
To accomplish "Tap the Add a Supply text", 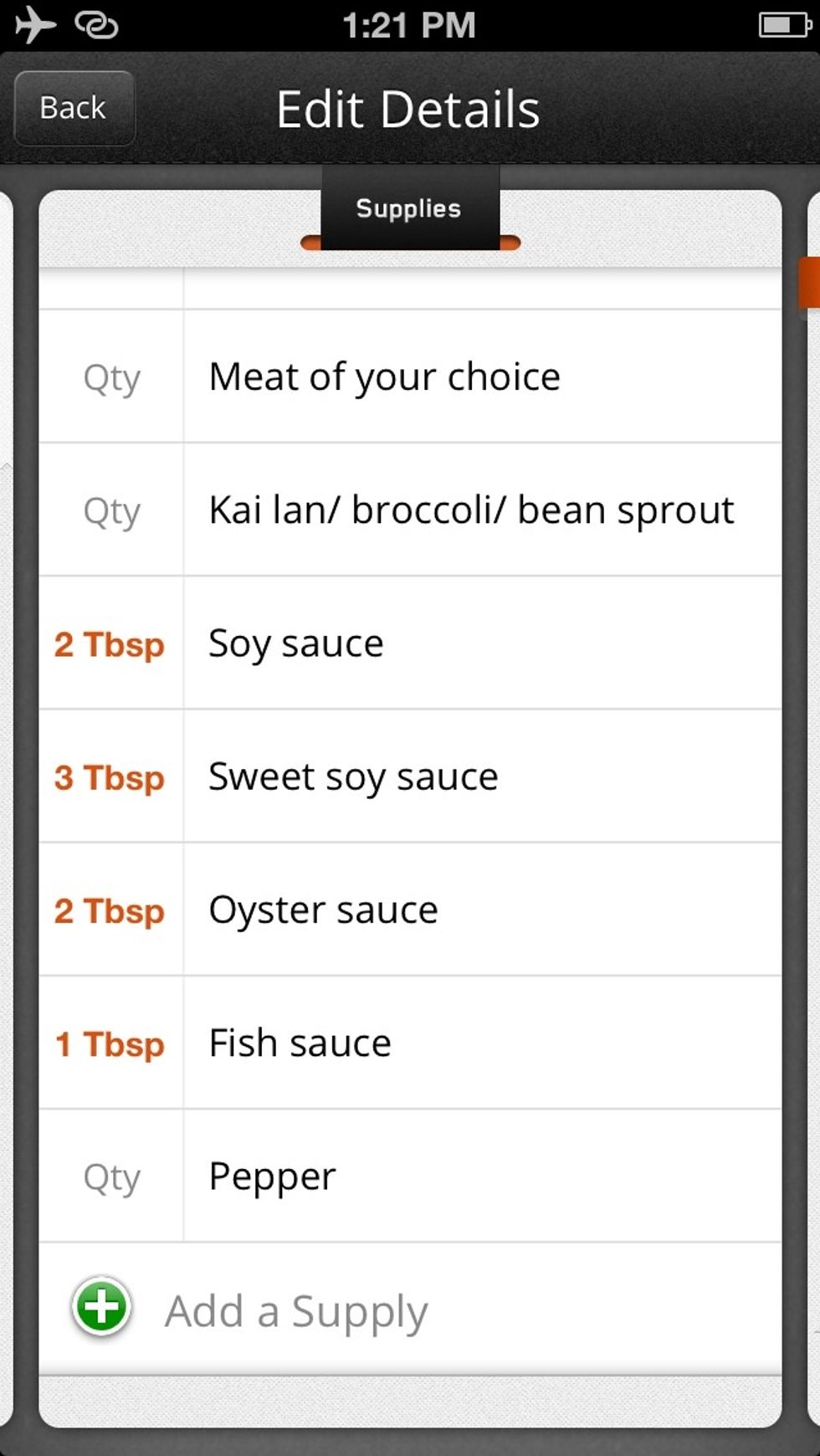I will click(296, 1310).
